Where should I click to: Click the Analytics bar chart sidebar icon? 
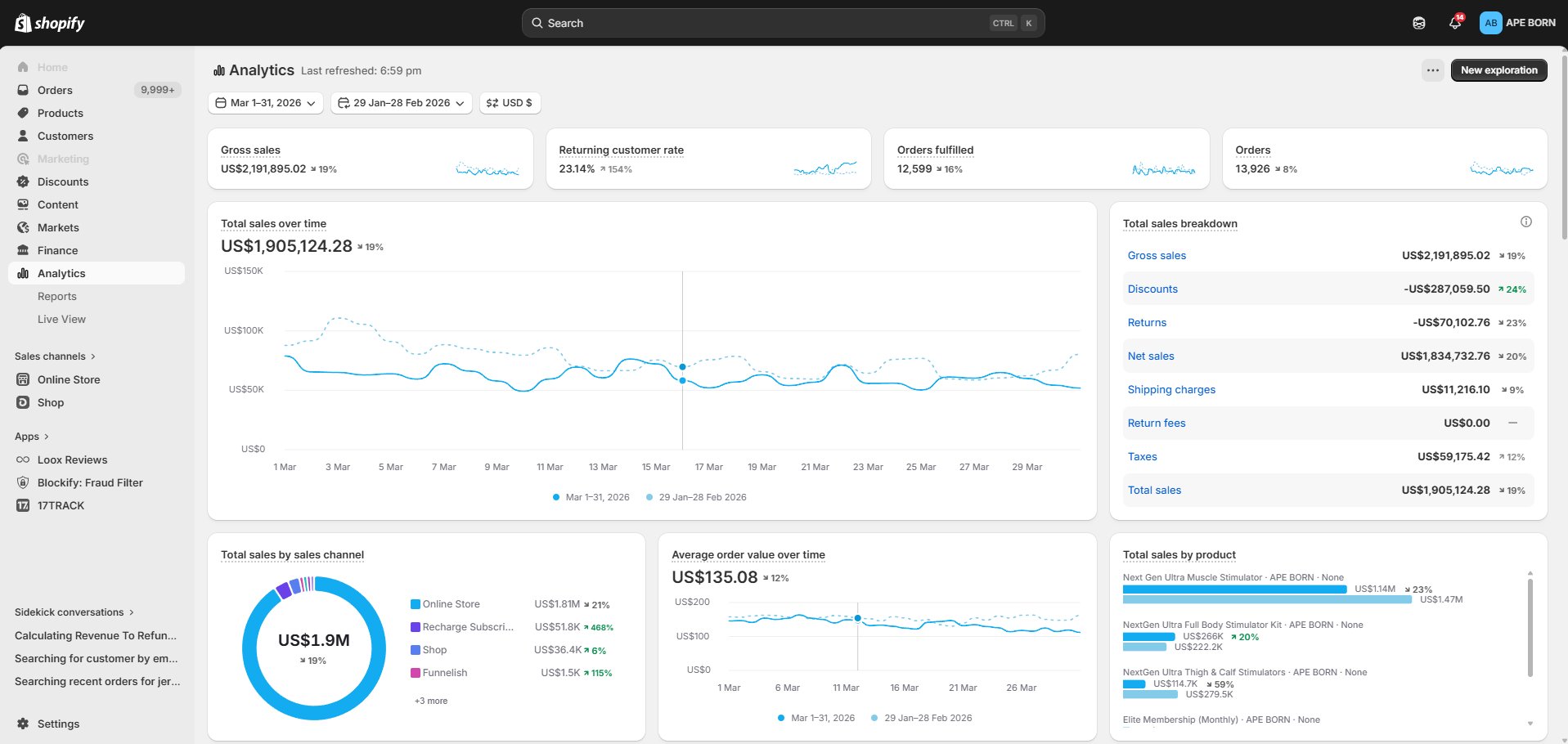(x=23, y=273)
